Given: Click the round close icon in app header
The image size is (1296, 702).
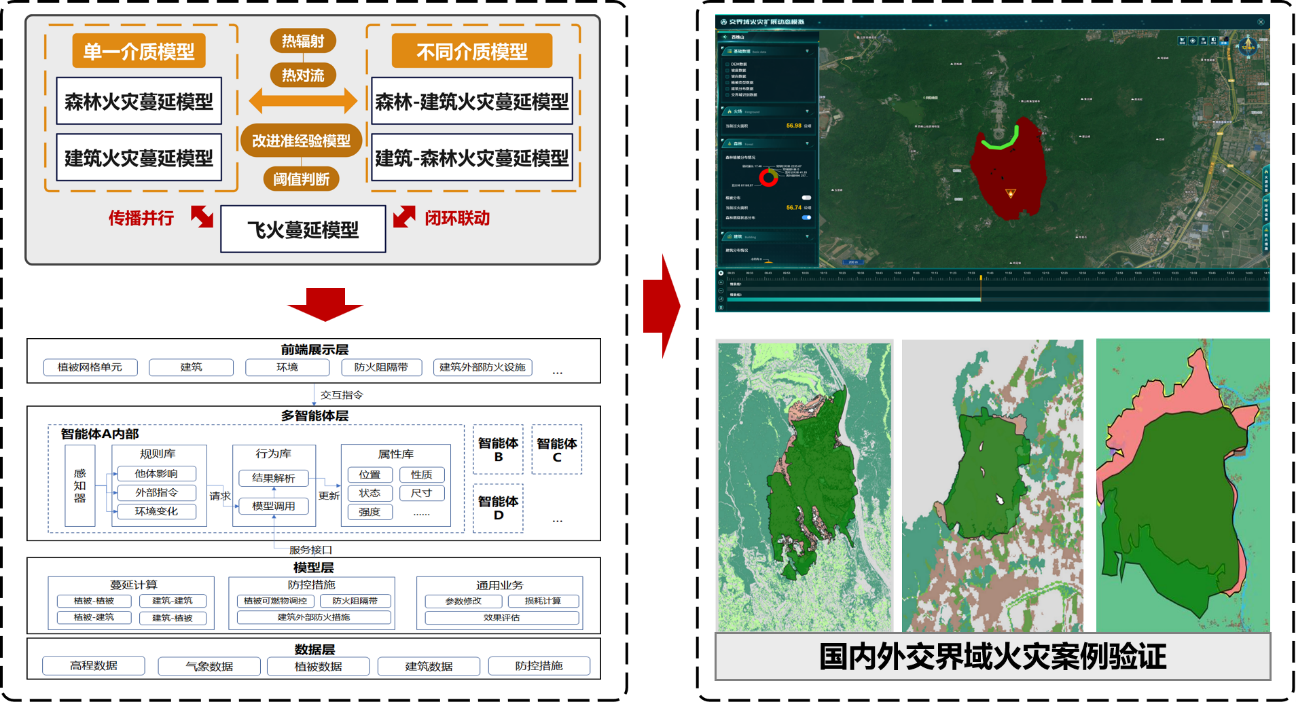Looking at the screenshot, I should [x=1261, y=20].
